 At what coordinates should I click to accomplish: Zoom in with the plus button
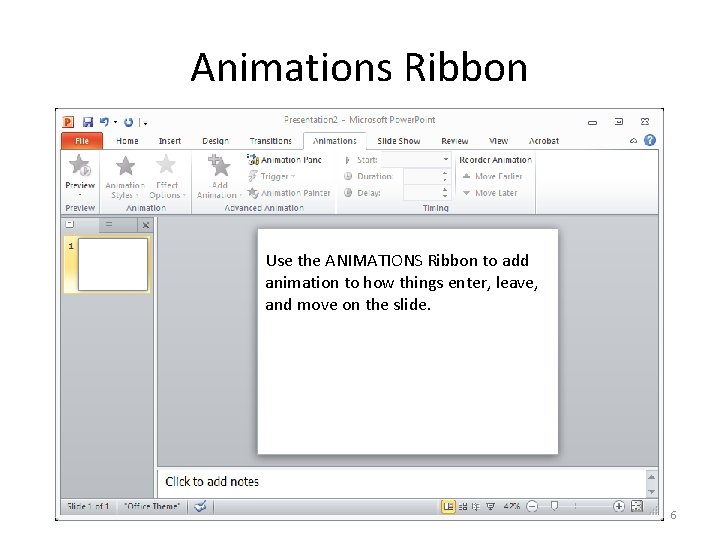[619, 506]
